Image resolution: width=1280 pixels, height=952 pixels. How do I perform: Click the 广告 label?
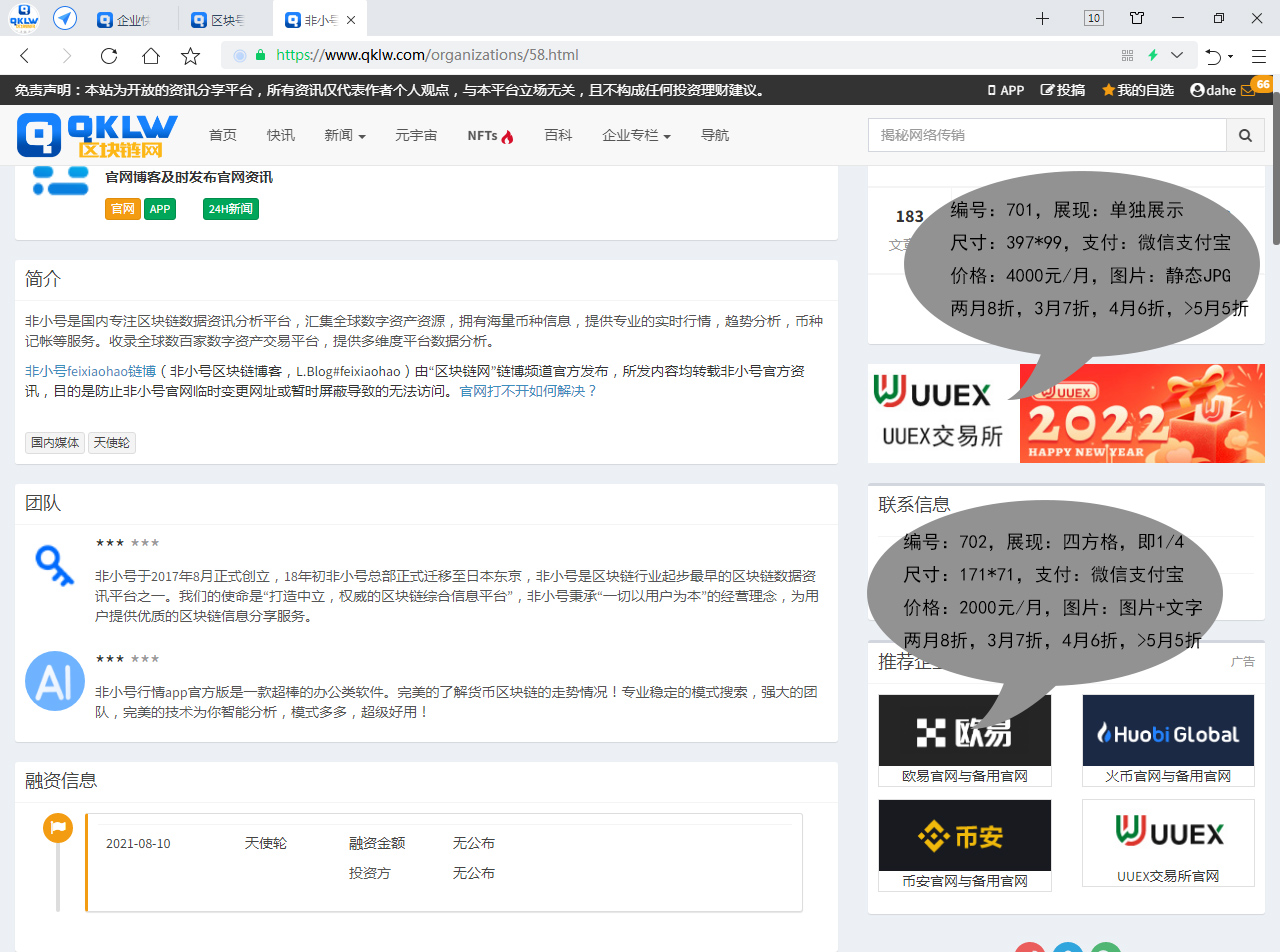coord(1243,662)
